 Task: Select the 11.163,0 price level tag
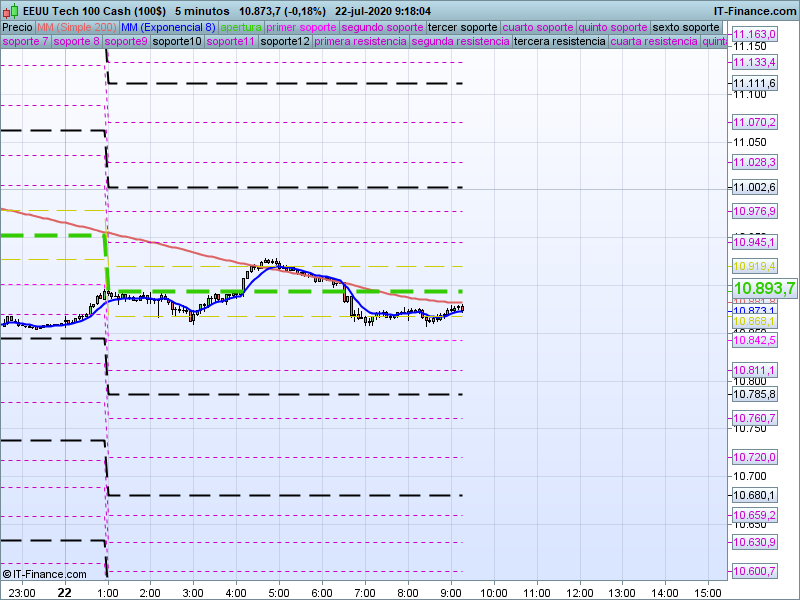754,35
